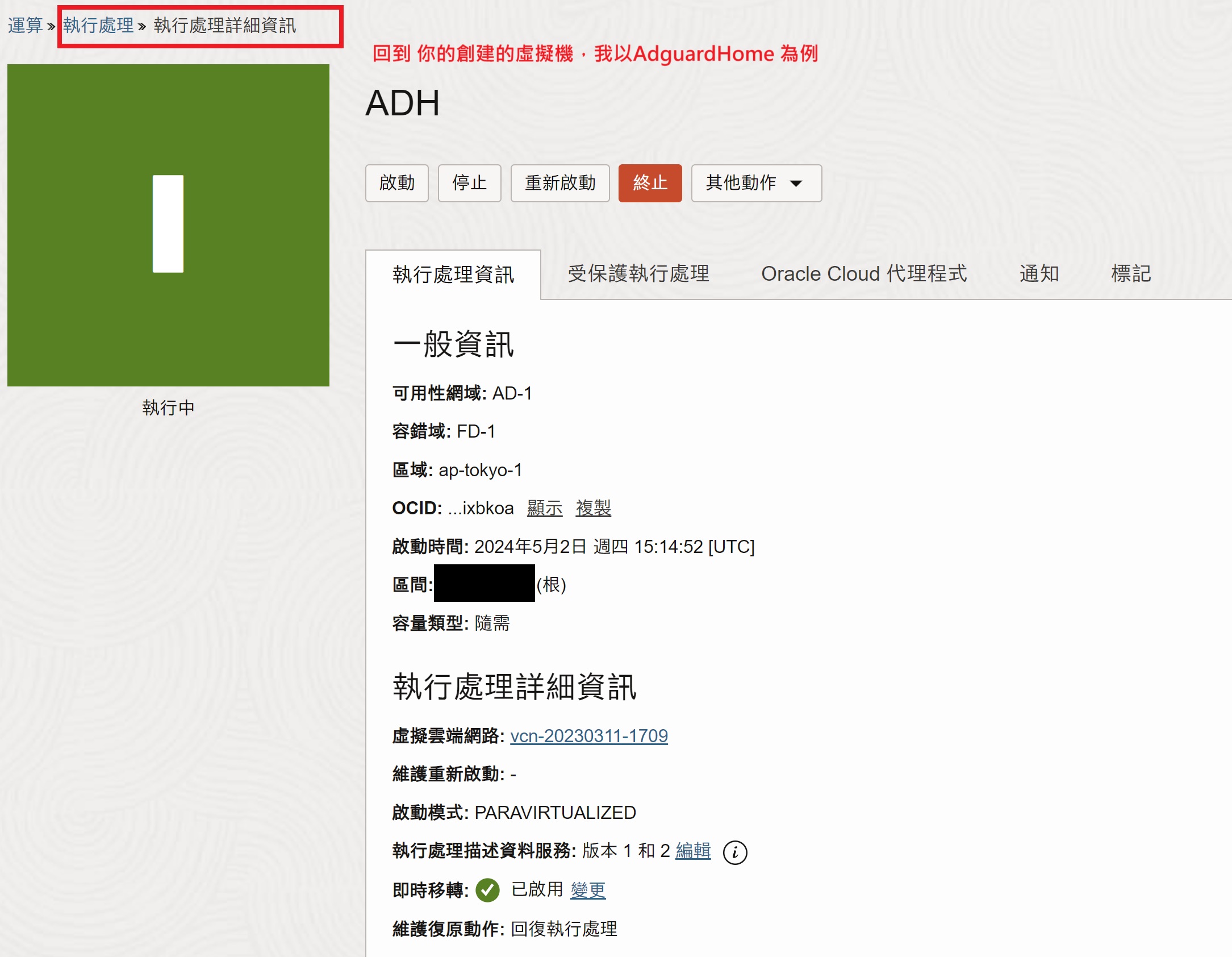1232x957 pixels.
Task: Go to 運算 in the breadcrumb
Action: pos(25,26)
